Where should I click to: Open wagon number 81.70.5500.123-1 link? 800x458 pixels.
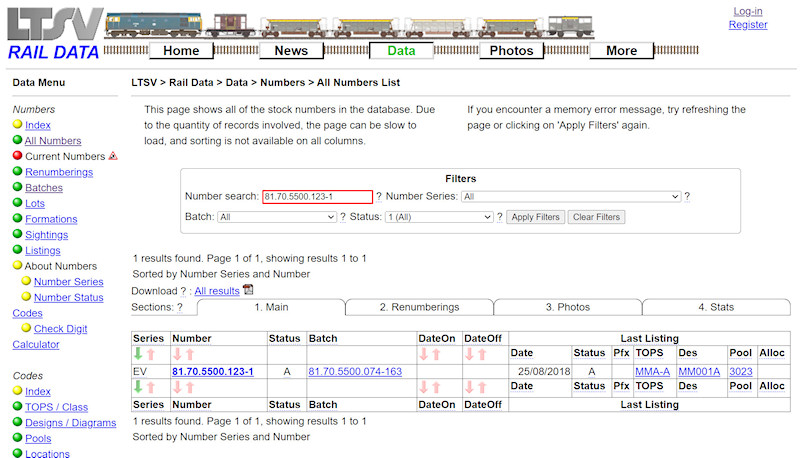212,372
